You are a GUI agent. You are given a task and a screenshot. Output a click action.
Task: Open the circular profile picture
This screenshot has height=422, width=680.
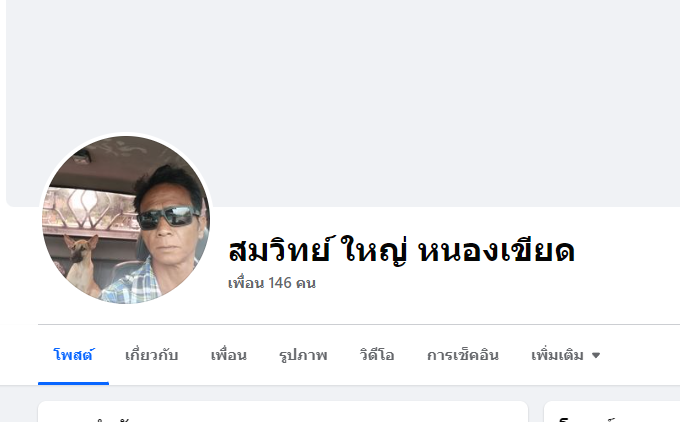pos(126,219)
